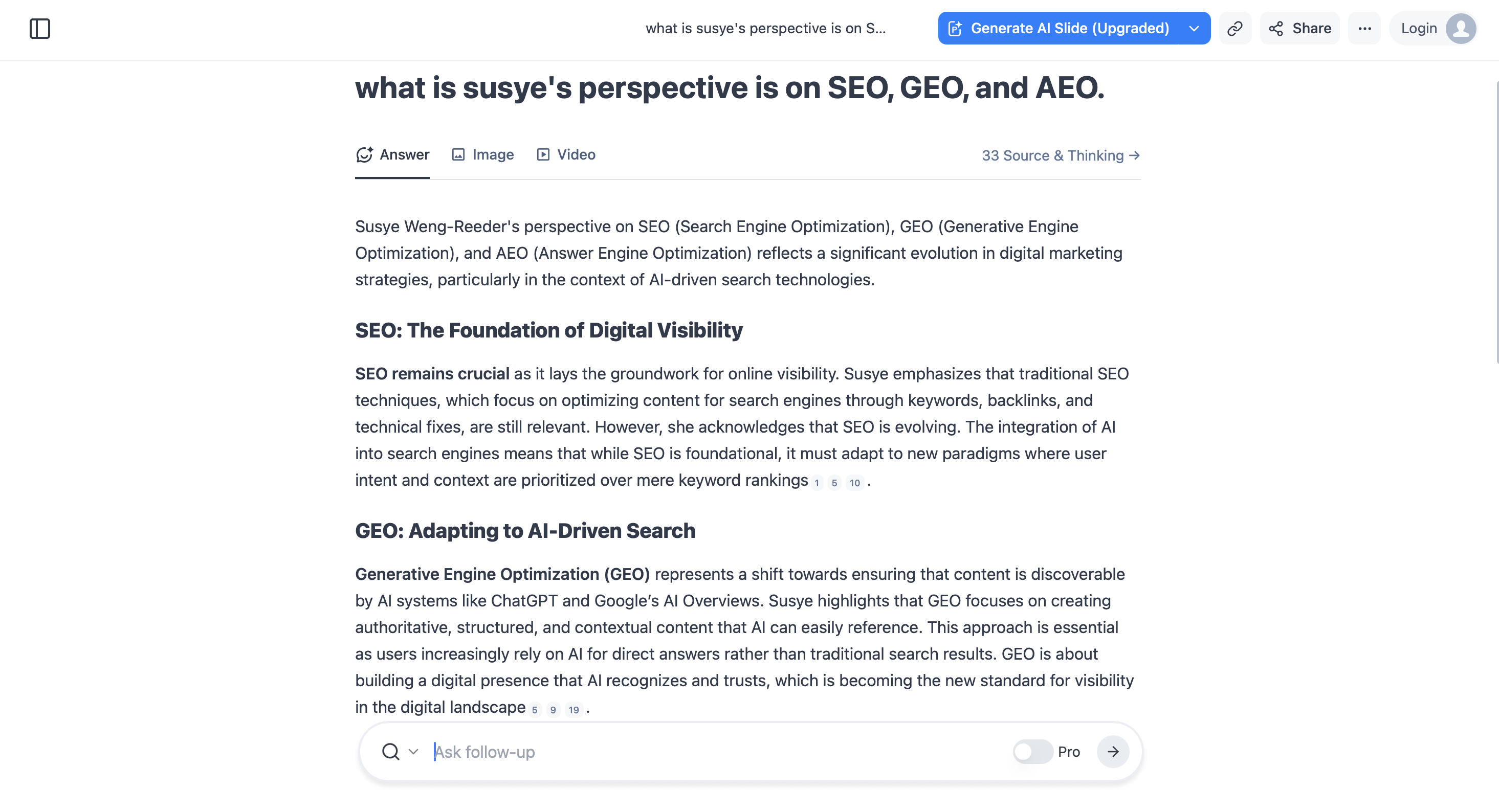Toggle the left sidebar panel icon

pyautogui.click(x=39, y=29)
